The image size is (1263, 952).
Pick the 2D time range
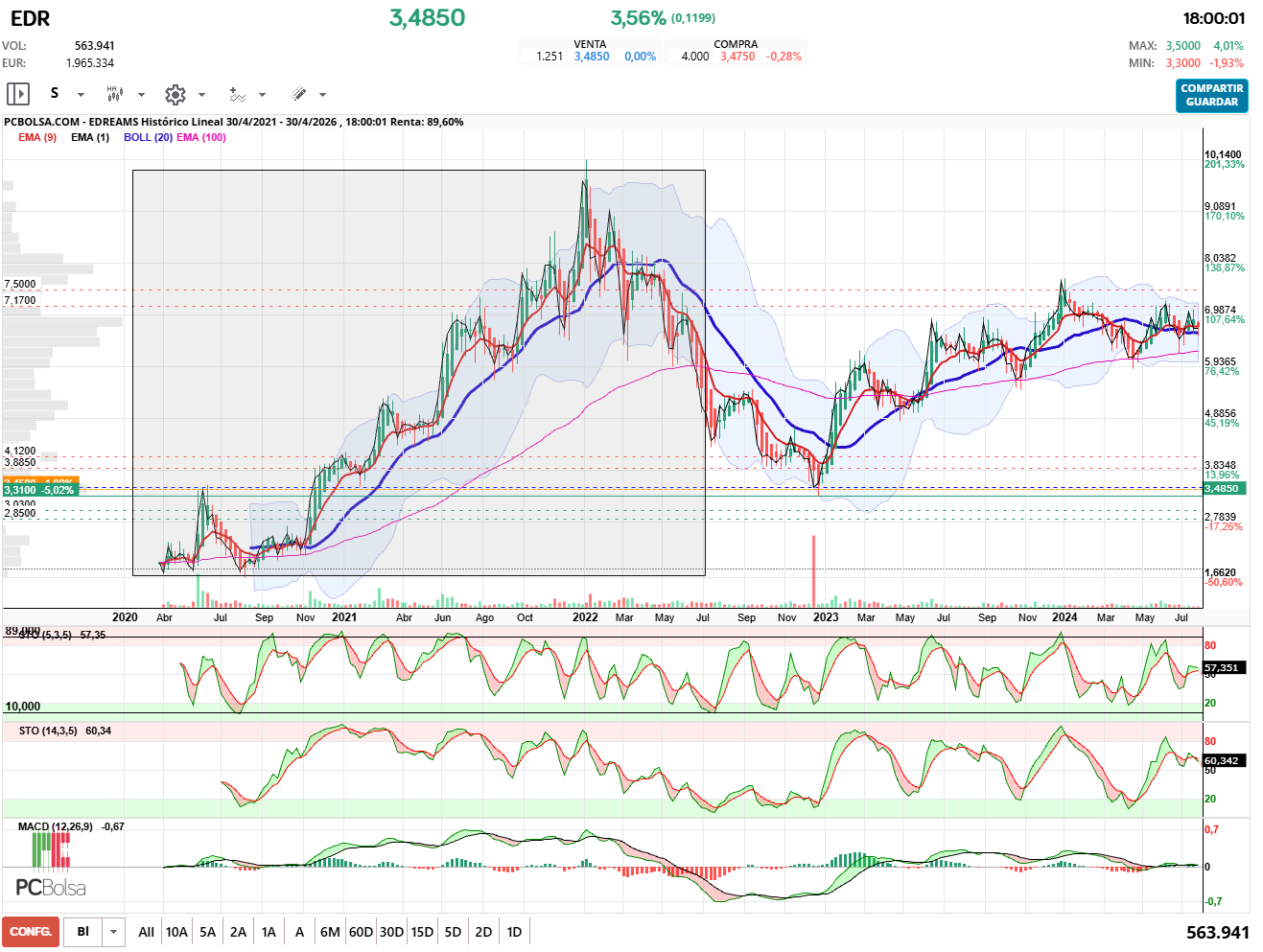point(483,932)
